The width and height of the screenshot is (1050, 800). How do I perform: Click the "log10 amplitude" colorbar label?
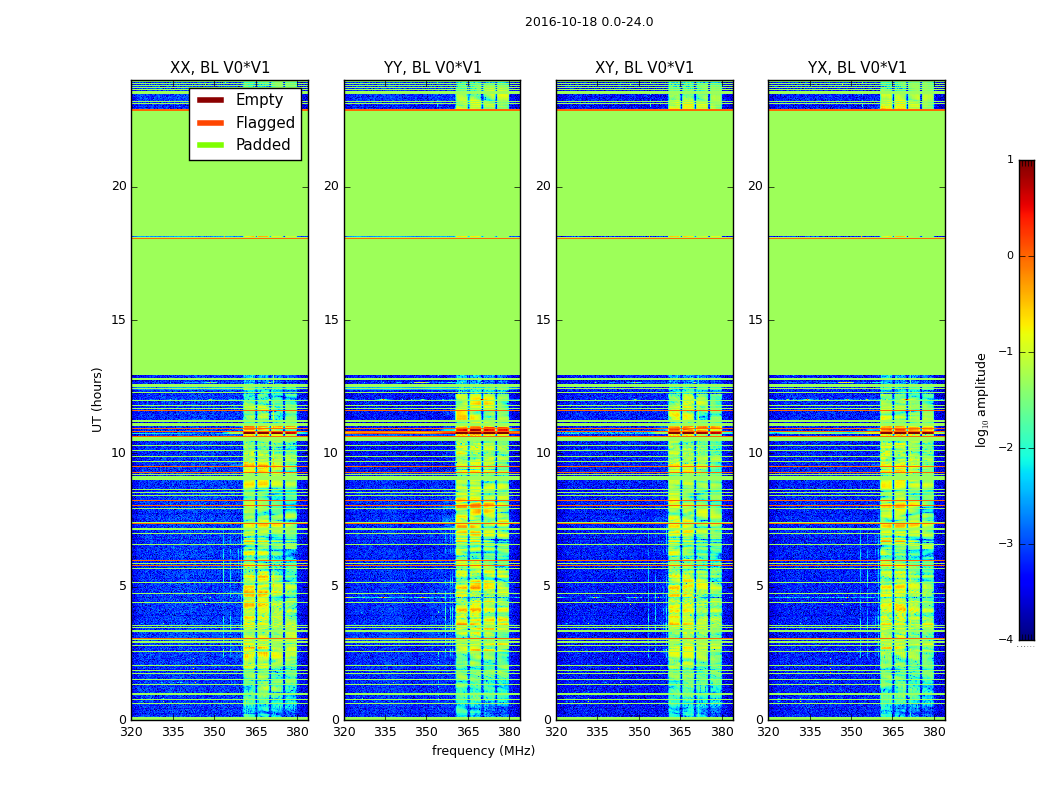pos(981,400)
